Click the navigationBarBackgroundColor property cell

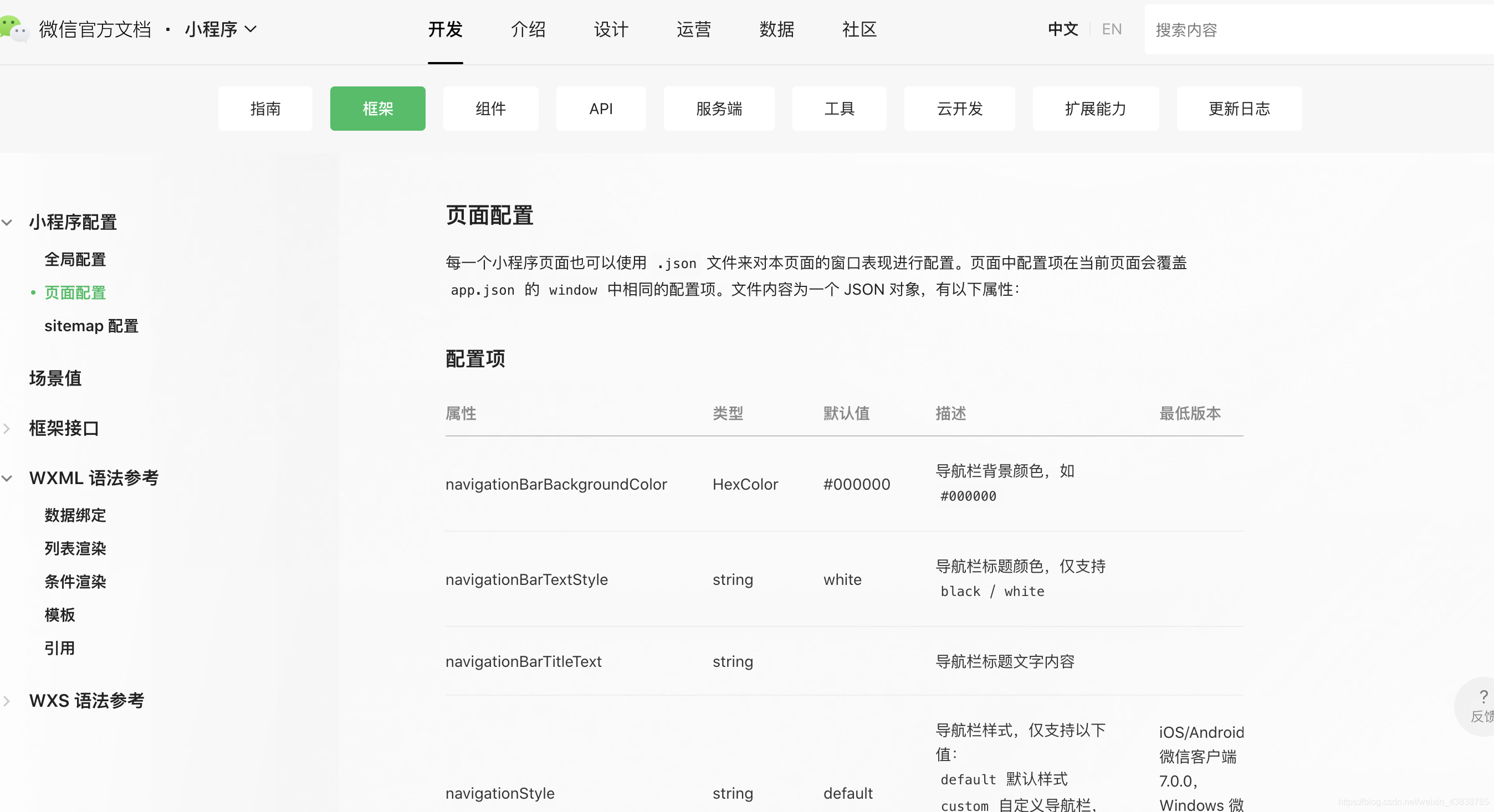(556, 484)
